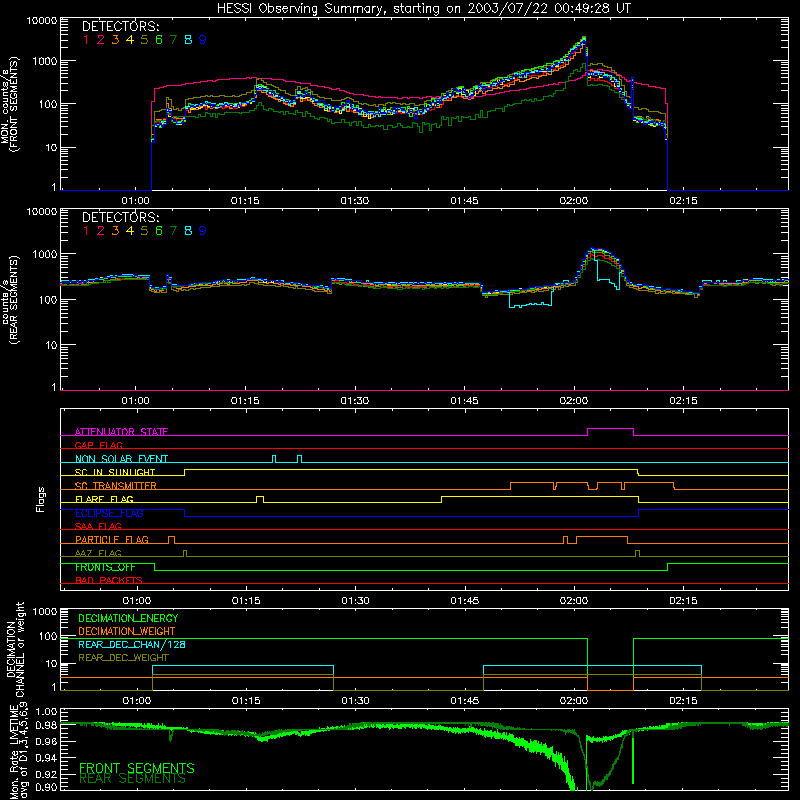Click the vertical 'Flags' axis label
Viewport: 800px width, 800px height.
41,500
